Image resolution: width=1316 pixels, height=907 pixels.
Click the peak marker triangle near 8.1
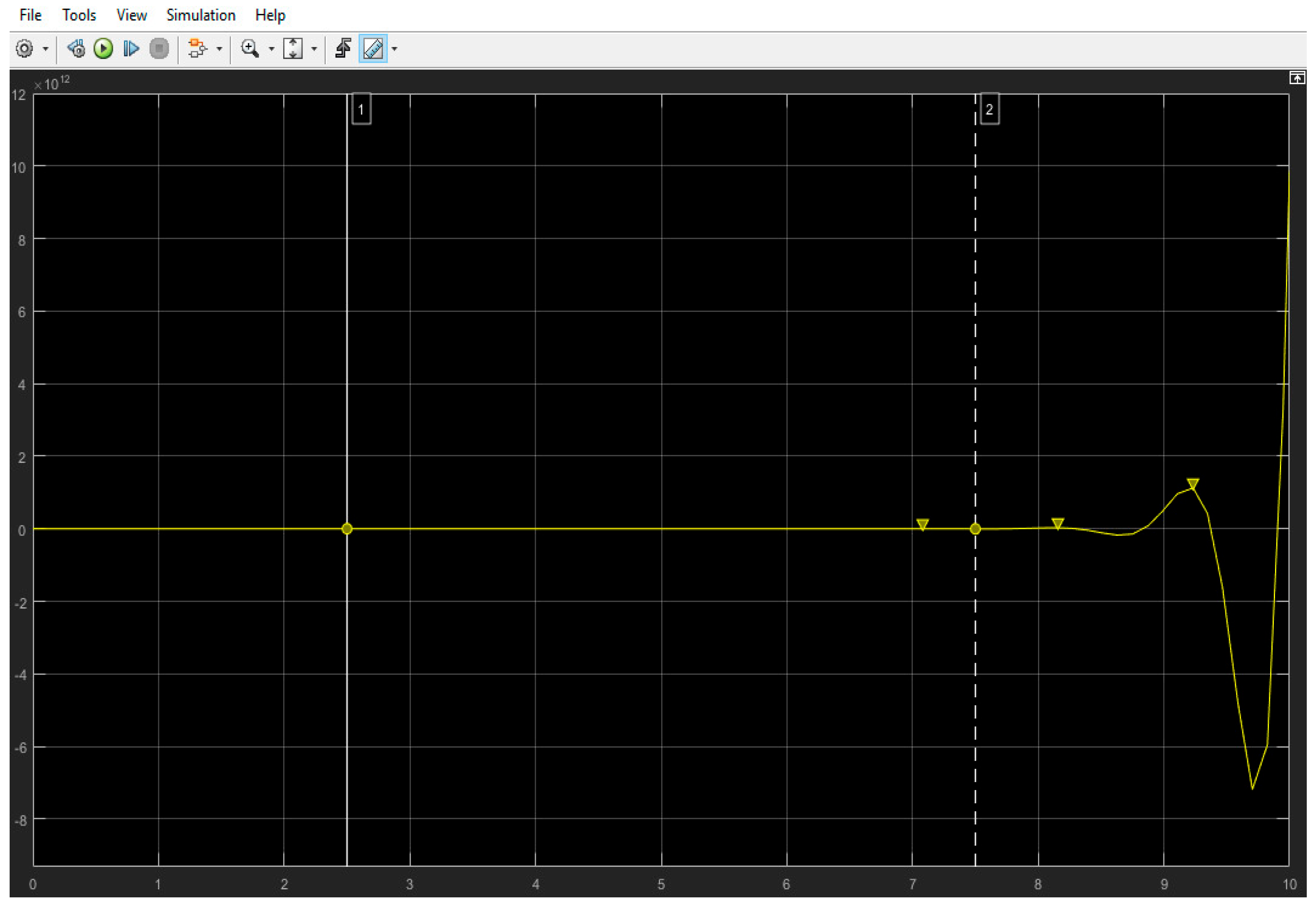[1058, 524]
